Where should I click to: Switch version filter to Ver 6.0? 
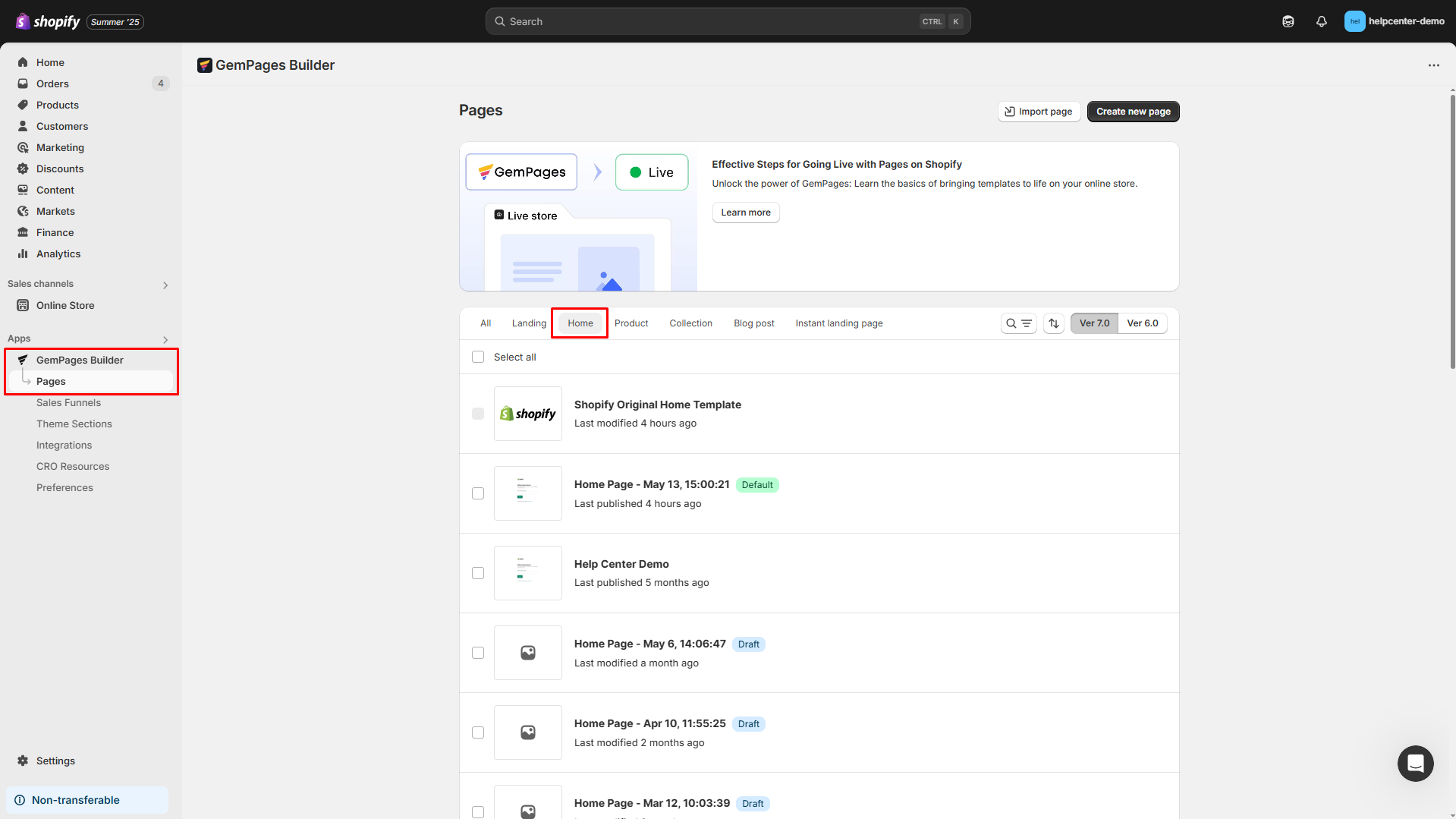tap(1143, 323)
